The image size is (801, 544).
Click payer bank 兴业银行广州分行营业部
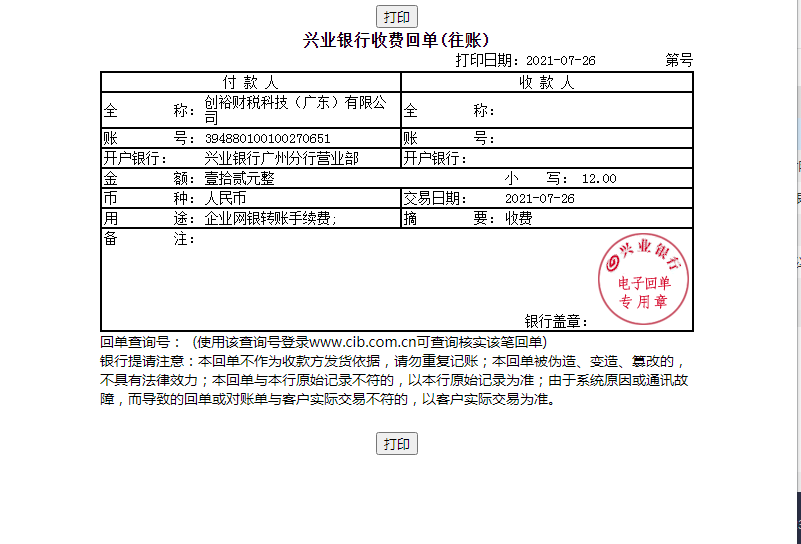coord(281,158)
